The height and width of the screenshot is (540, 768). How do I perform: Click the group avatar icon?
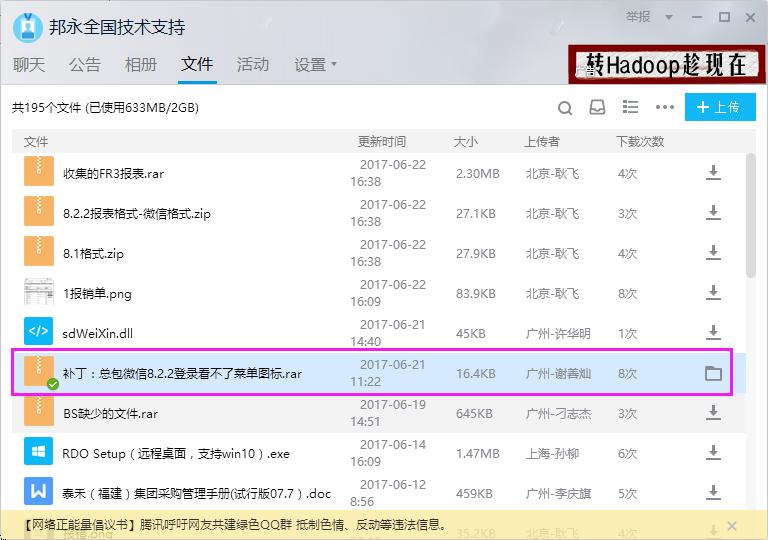tap(27, 27)
